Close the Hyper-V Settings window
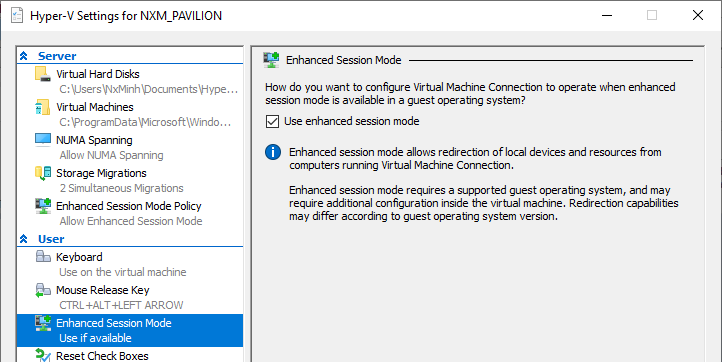 point(698,15)
